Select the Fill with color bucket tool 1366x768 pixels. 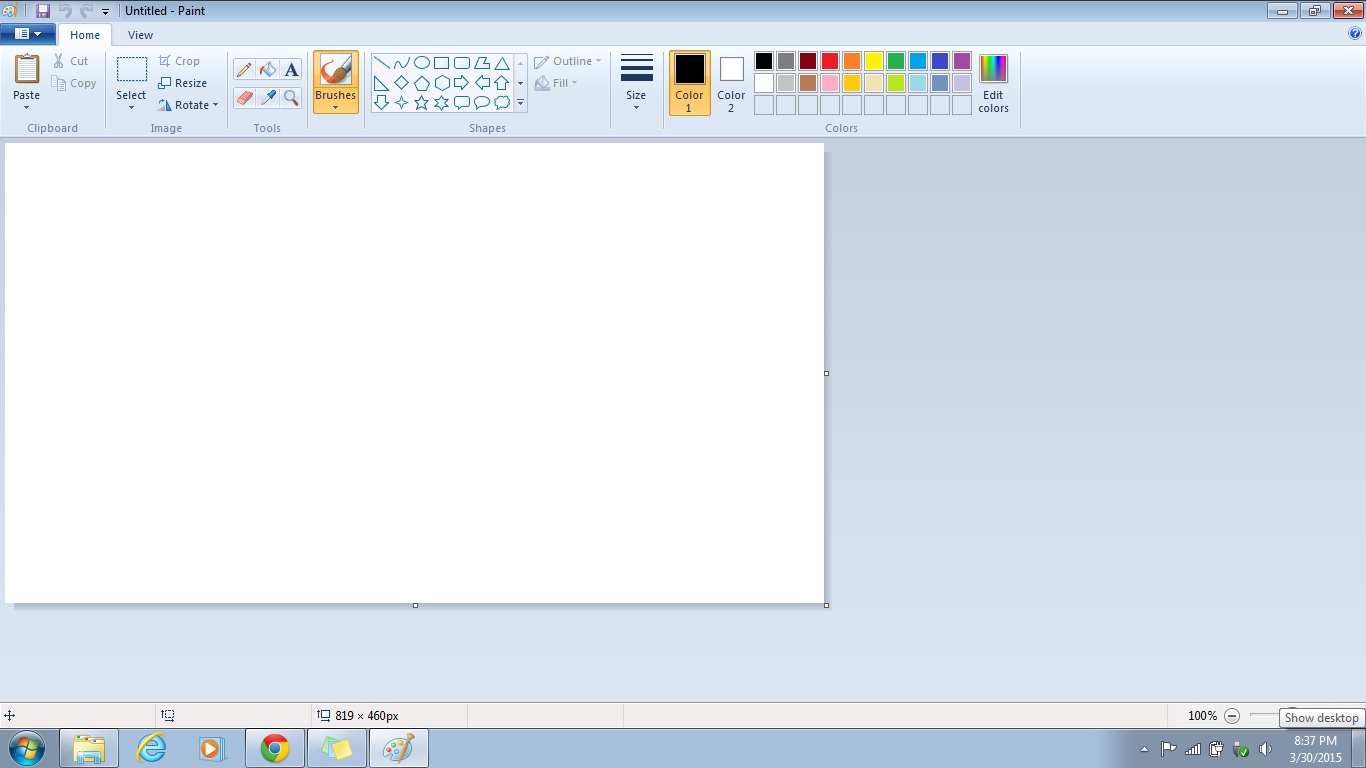click(267, 70)
